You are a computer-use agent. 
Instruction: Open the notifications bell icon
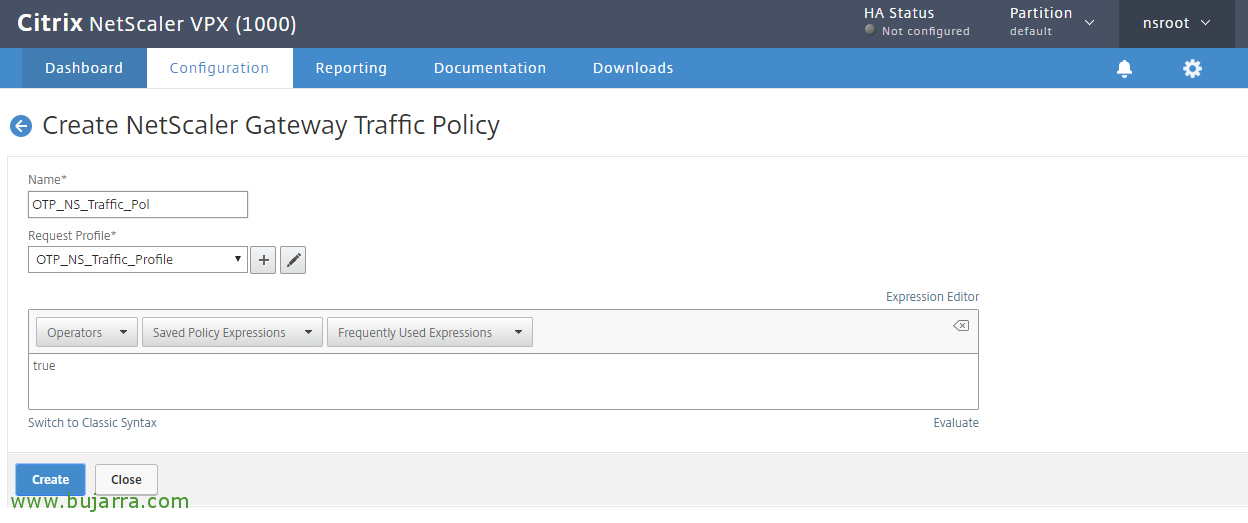point(1125,68)
